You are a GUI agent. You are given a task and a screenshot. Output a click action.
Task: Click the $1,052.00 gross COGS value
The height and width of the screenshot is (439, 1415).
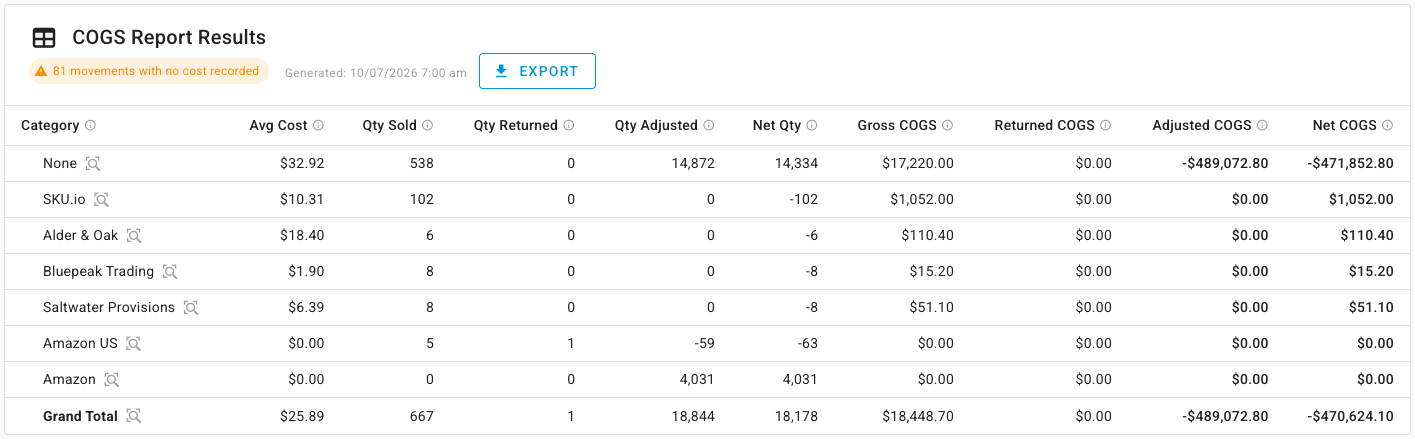[922, 199]
